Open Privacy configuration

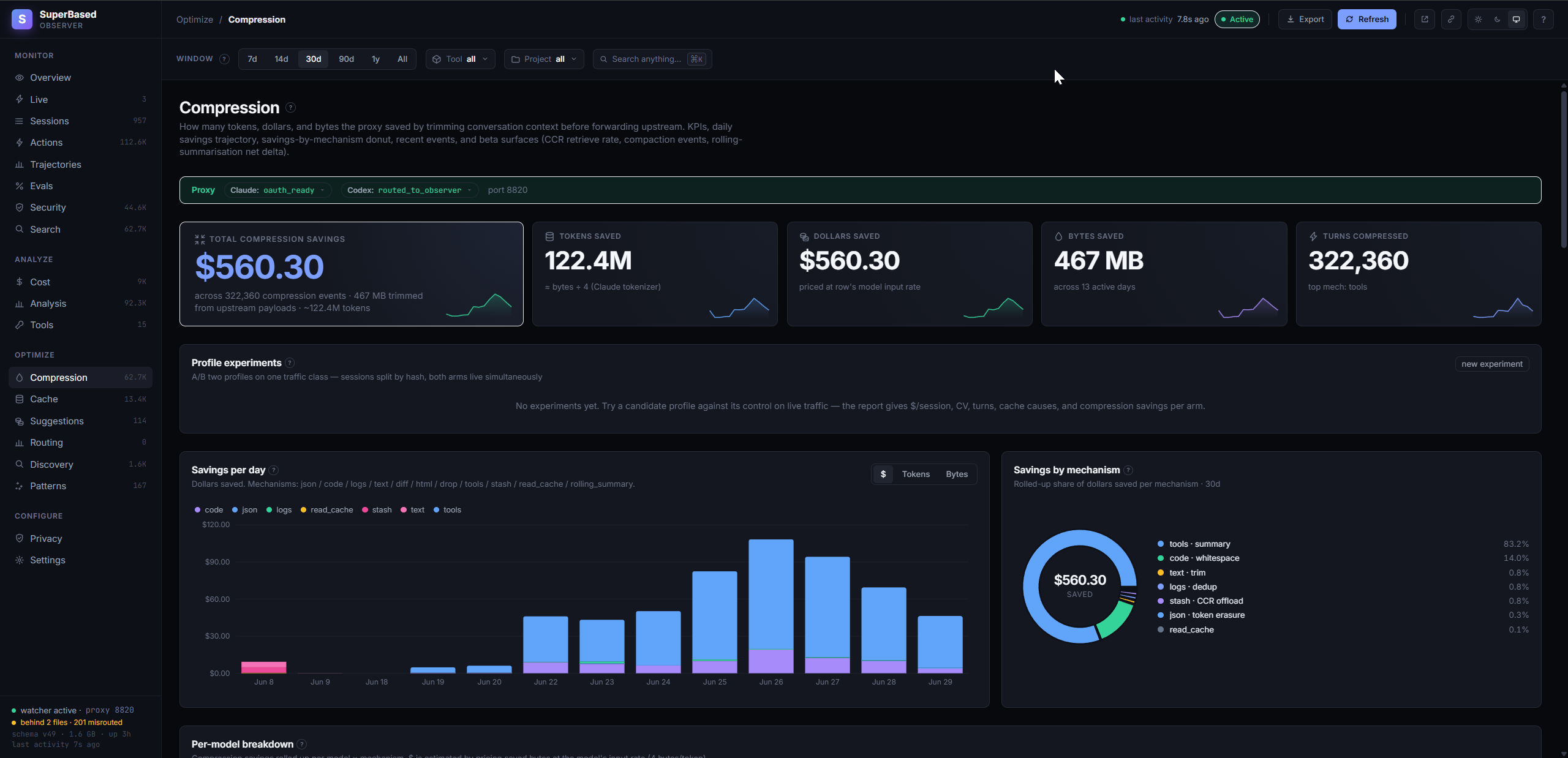[80, 539]
